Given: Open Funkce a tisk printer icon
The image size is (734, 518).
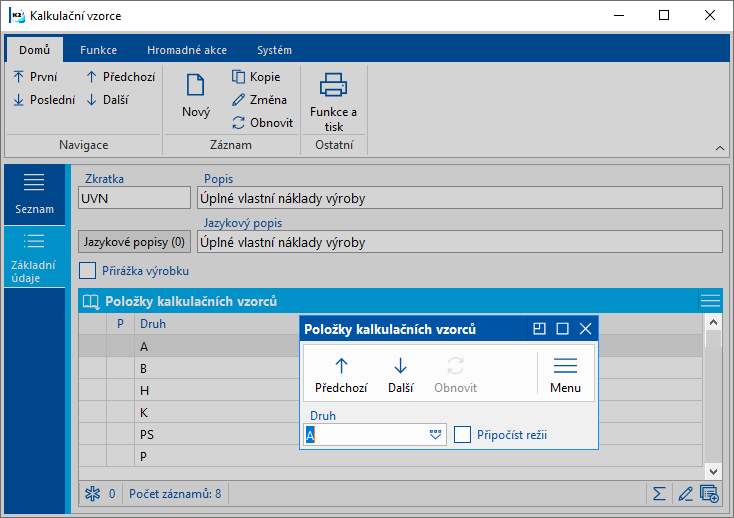Looking at the screenshot, I should [x=333, y=86].
